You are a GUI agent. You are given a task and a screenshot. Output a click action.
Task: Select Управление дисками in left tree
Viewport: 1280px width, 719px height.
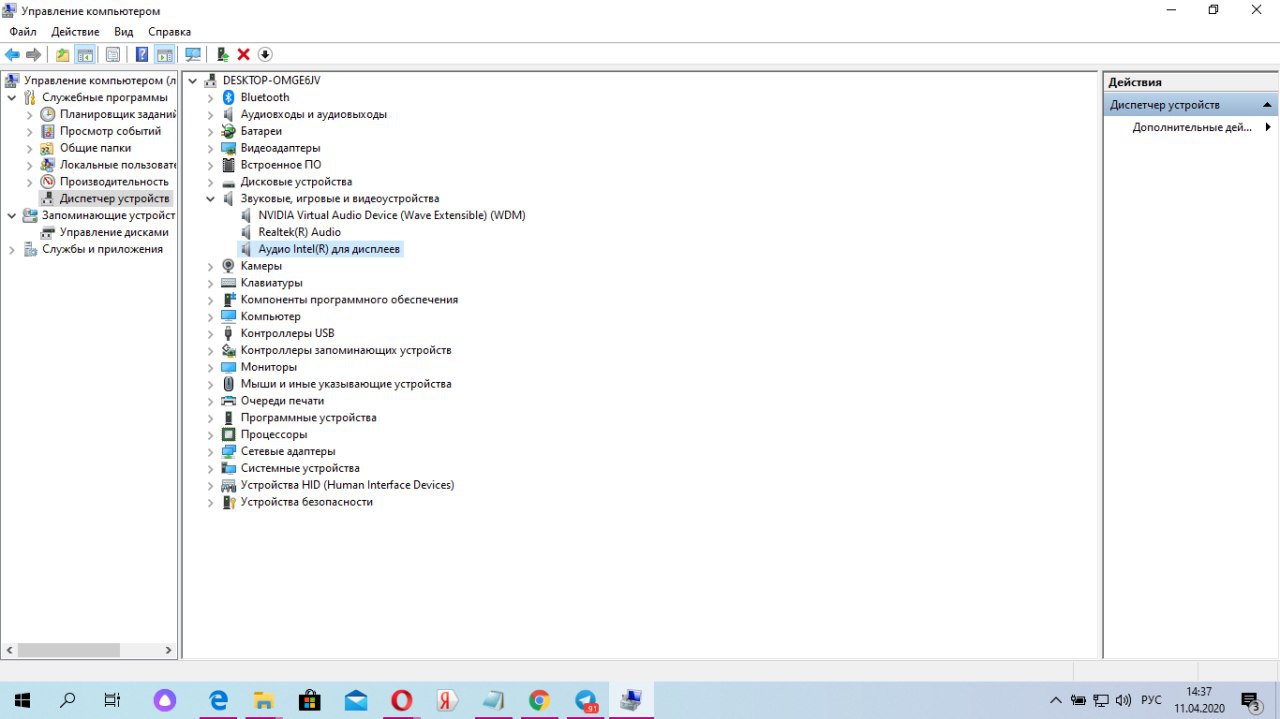[x=114, y=232]
